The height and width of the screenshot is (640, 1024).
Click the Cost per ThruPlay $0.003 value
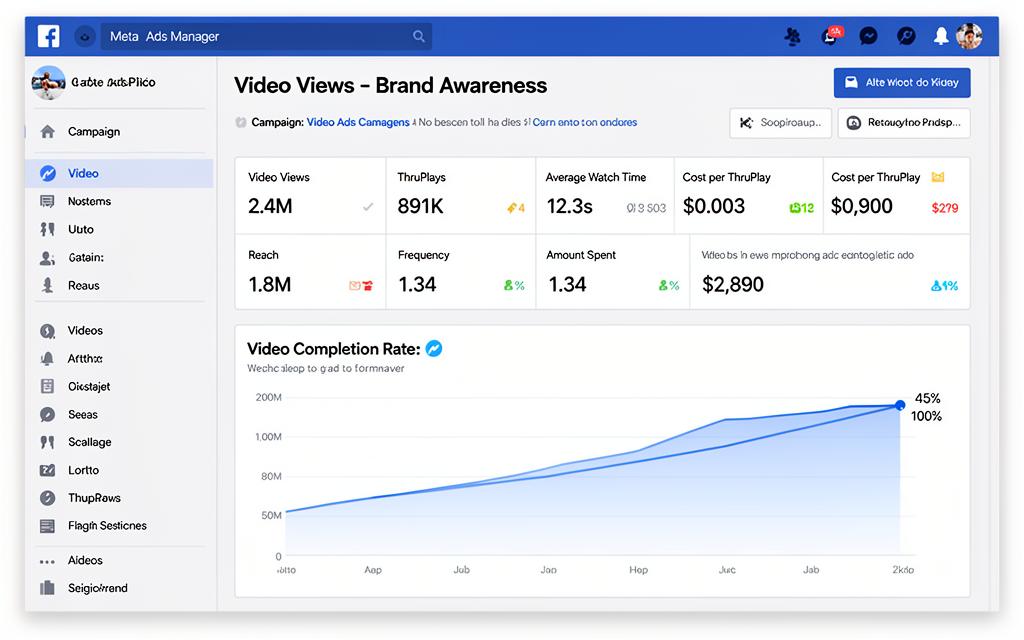tap(714, 206)
